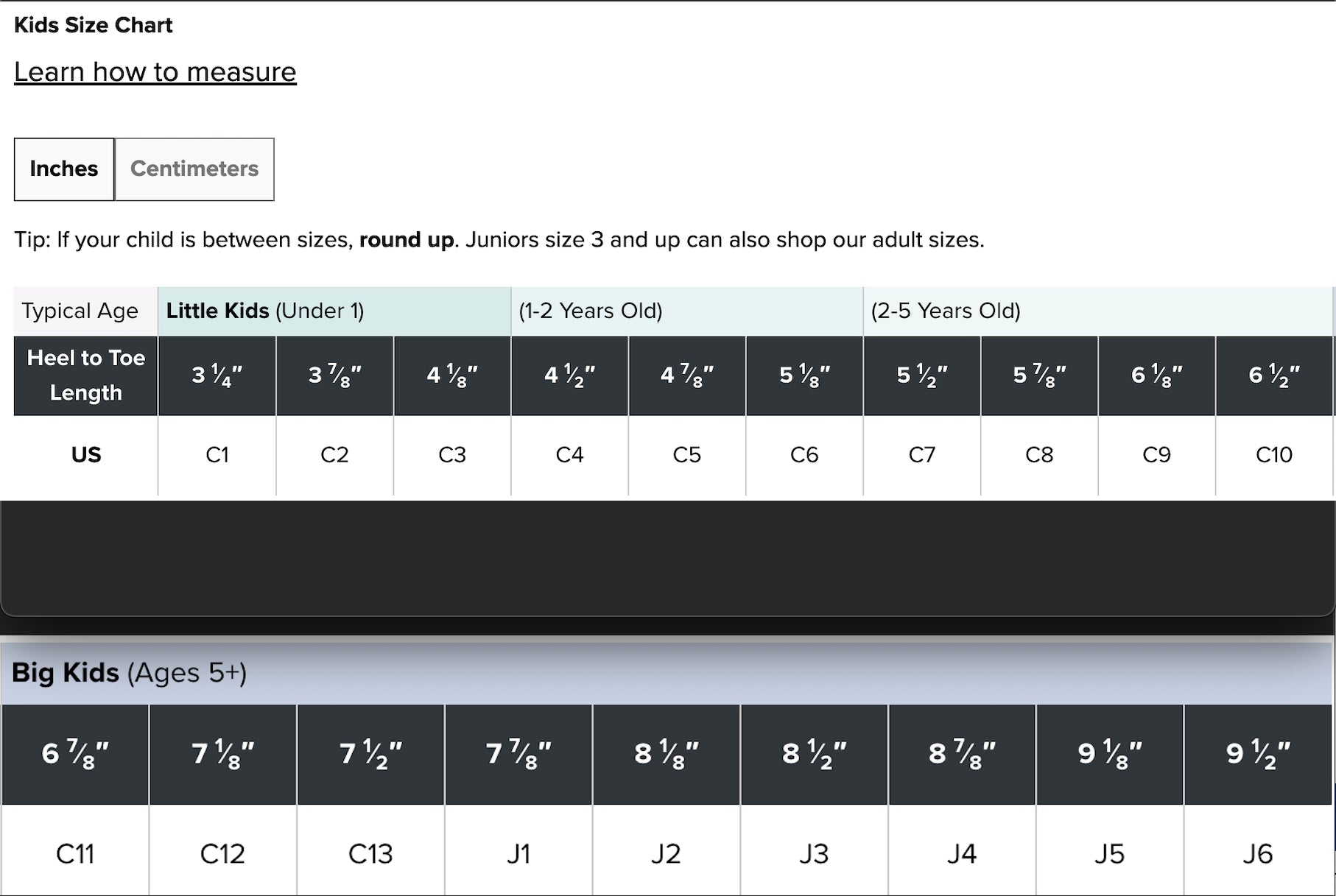This screenshot has width=1336, height=896.
Task: Choose the J1 junior size cell
Action: click(518, 854)
